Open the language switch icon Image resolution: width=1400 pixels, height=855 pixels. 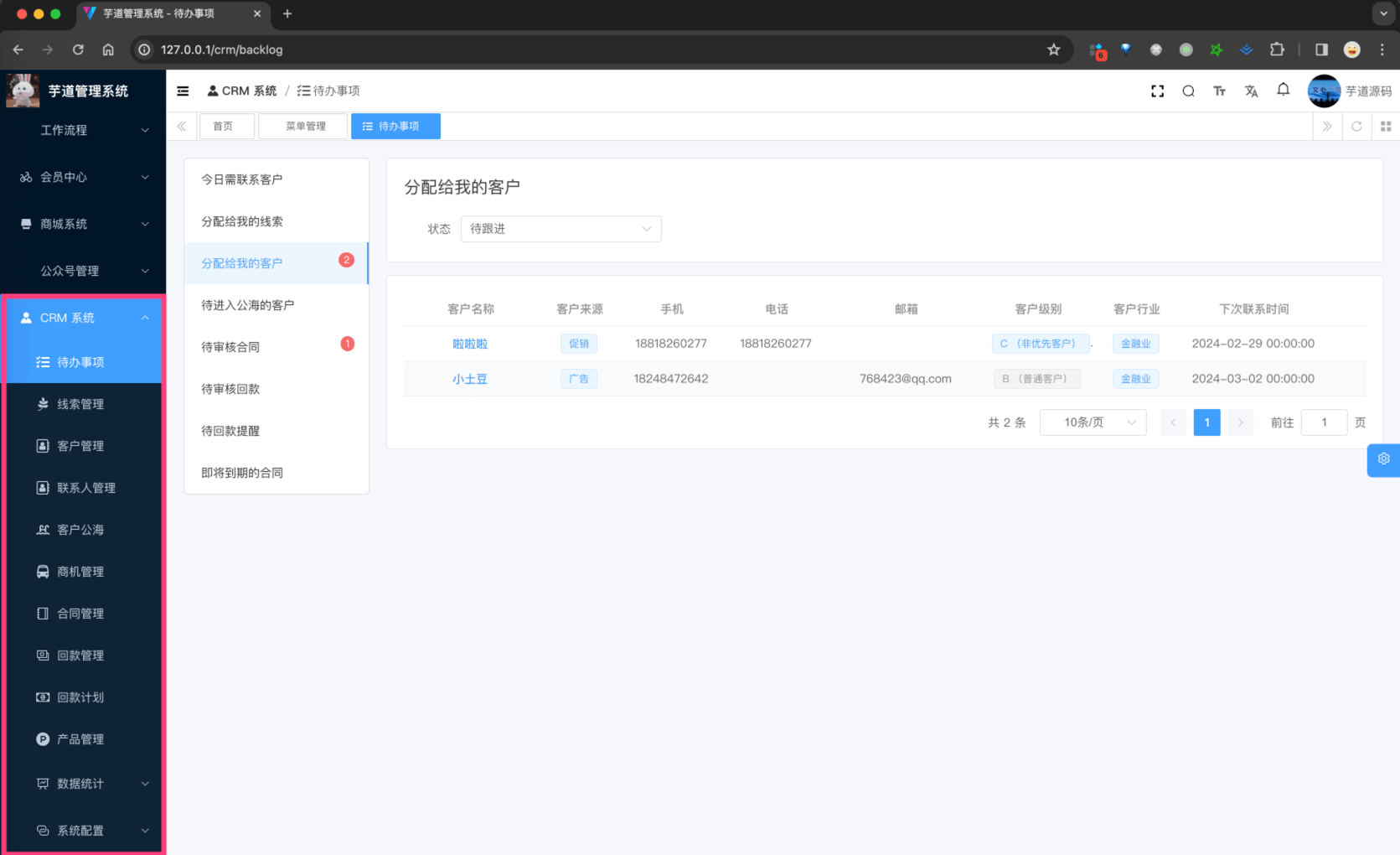[1251, 91]
